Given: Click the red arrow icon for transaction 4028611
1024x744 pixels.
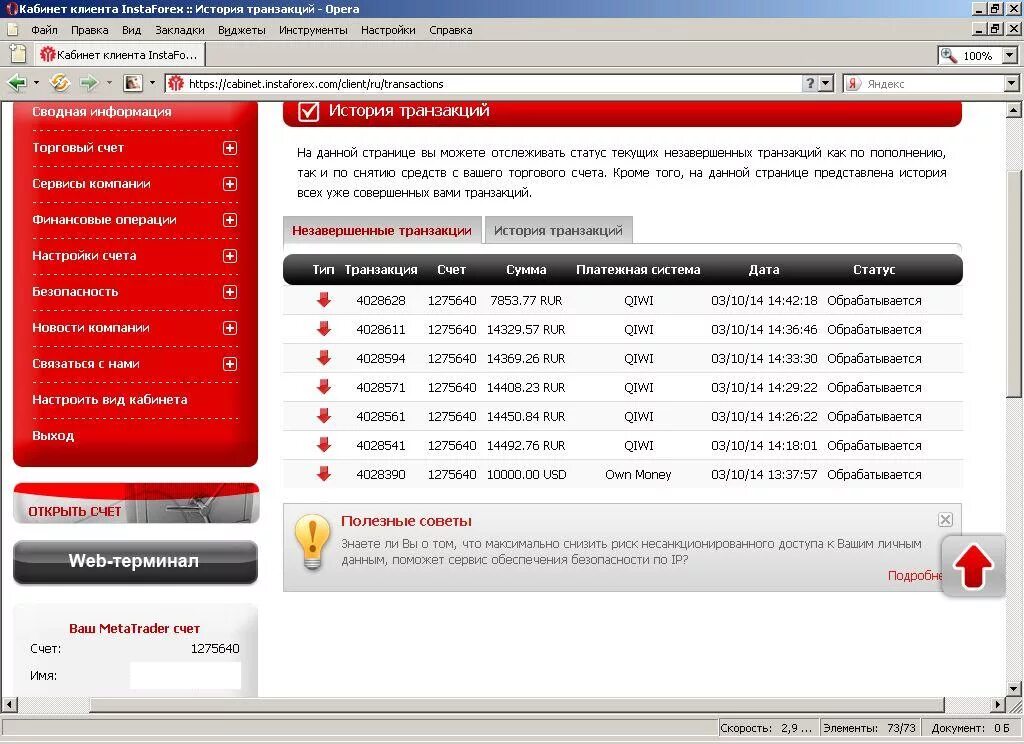Looking at the screenshot, I should 323,329.
